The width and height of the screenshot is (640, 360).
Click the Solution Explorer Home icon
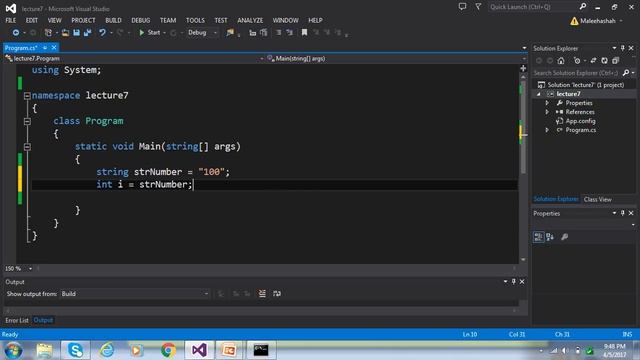(561, 61)
